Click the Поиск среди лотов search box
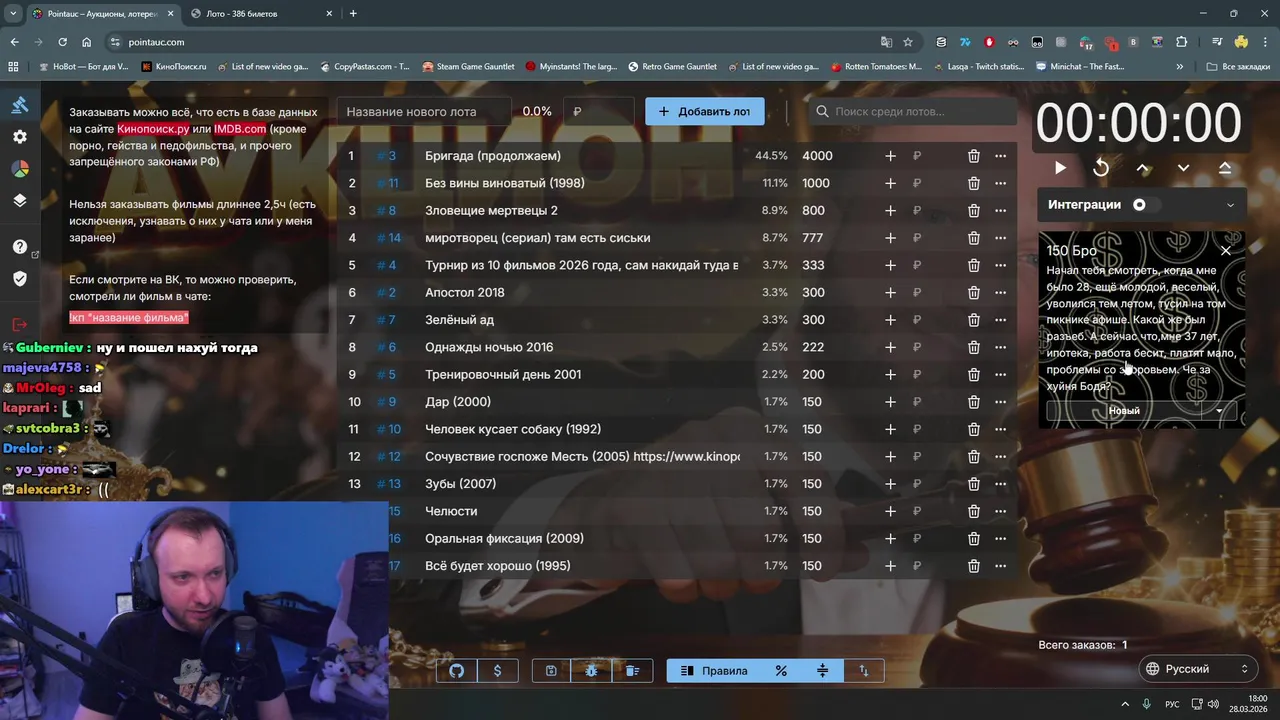1280x720 pixels. (x=913, y=112)
